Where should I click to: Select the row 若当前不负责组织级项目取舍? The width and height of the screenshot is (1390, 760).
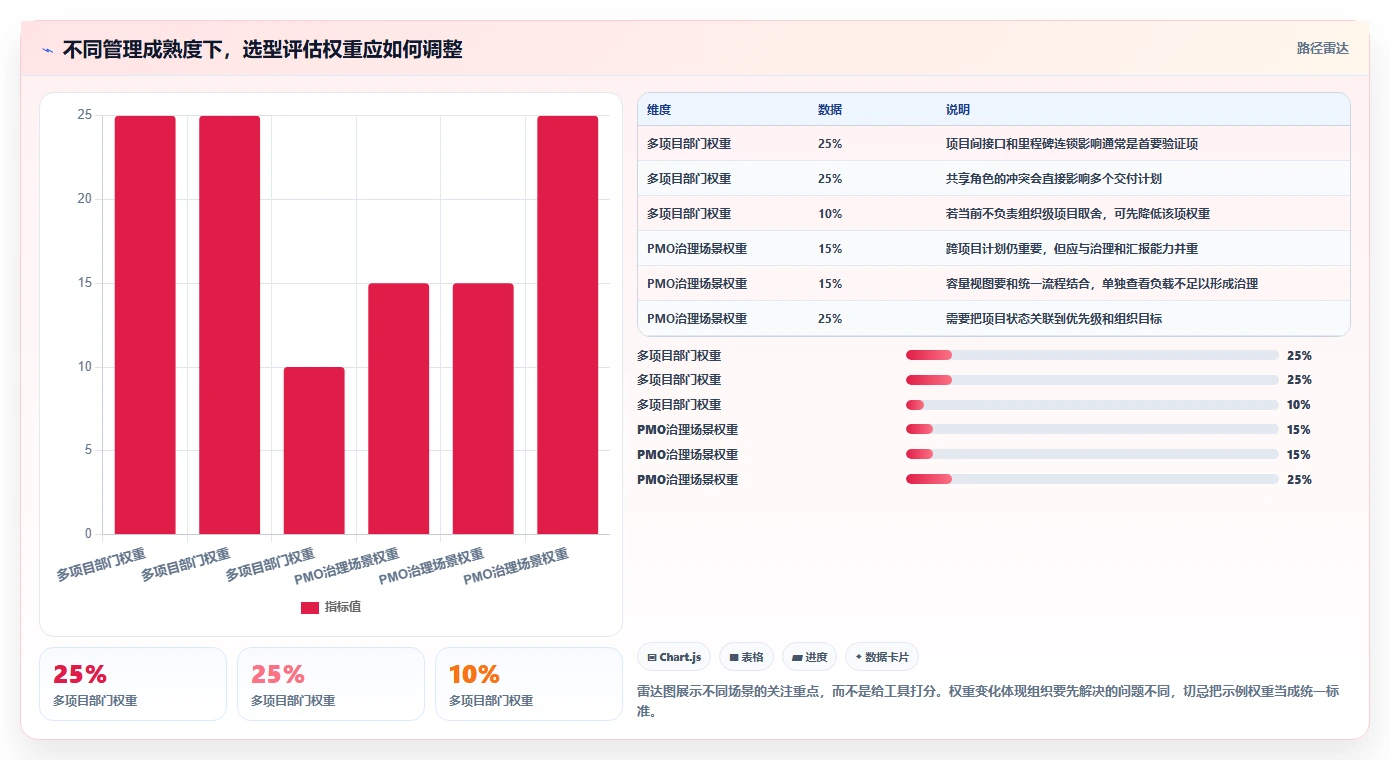(x=993, y=214)
